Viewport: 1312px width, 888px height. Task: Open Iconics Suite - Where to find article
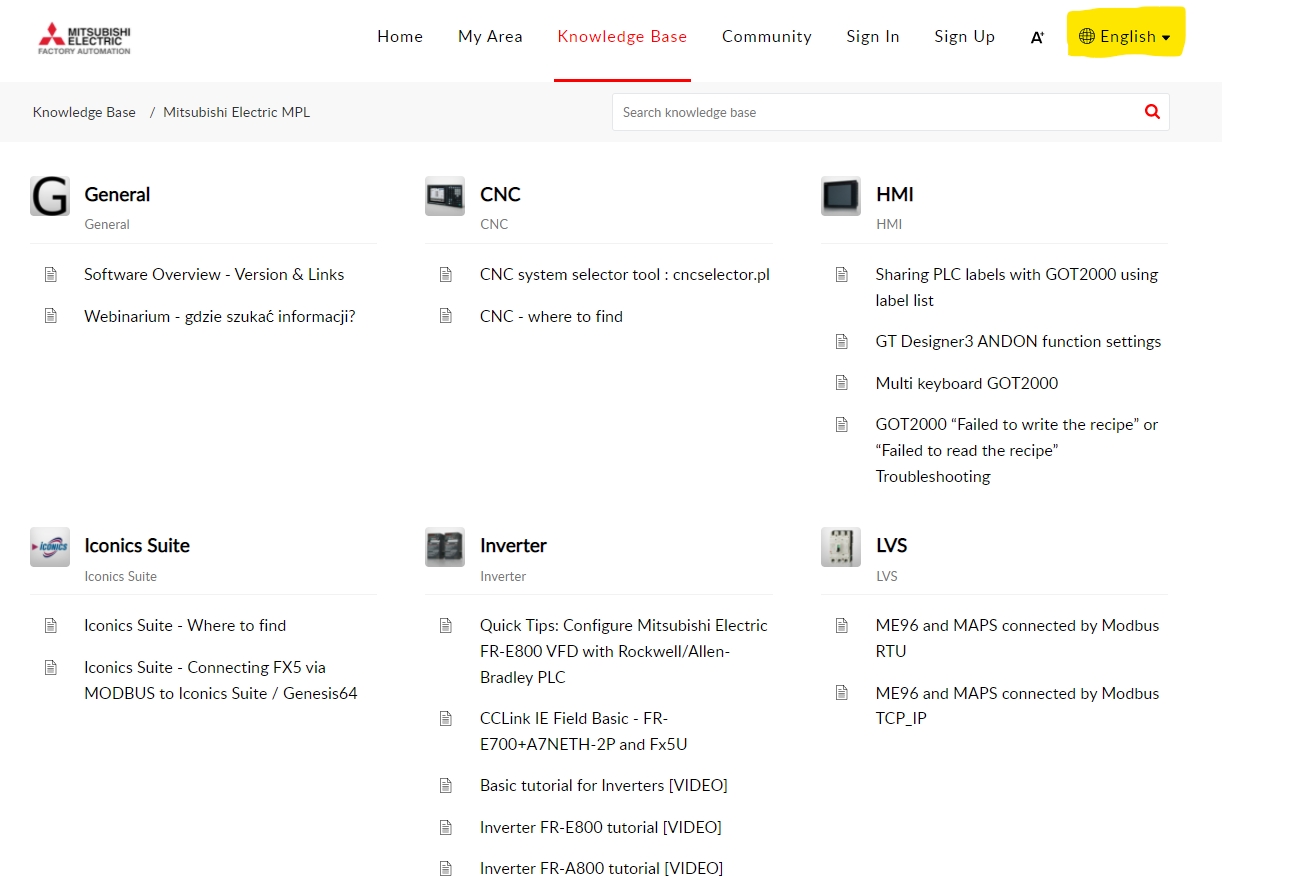pyautogui.click(x=185, y=625)
